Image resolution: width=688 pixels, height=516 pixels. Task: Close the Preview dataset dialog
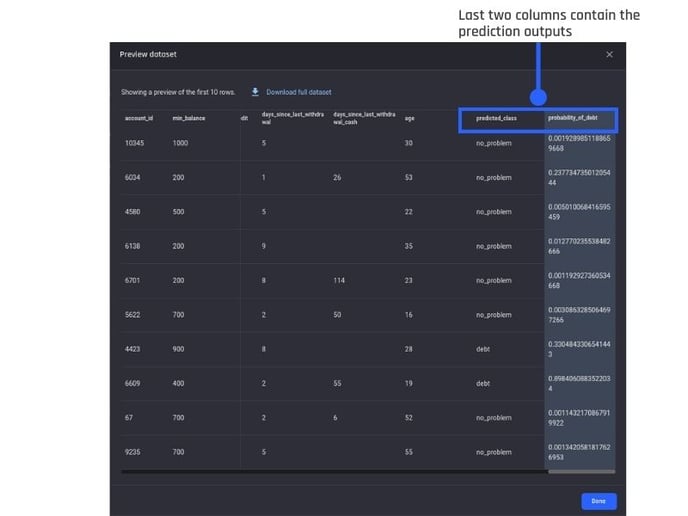(609, 54)
